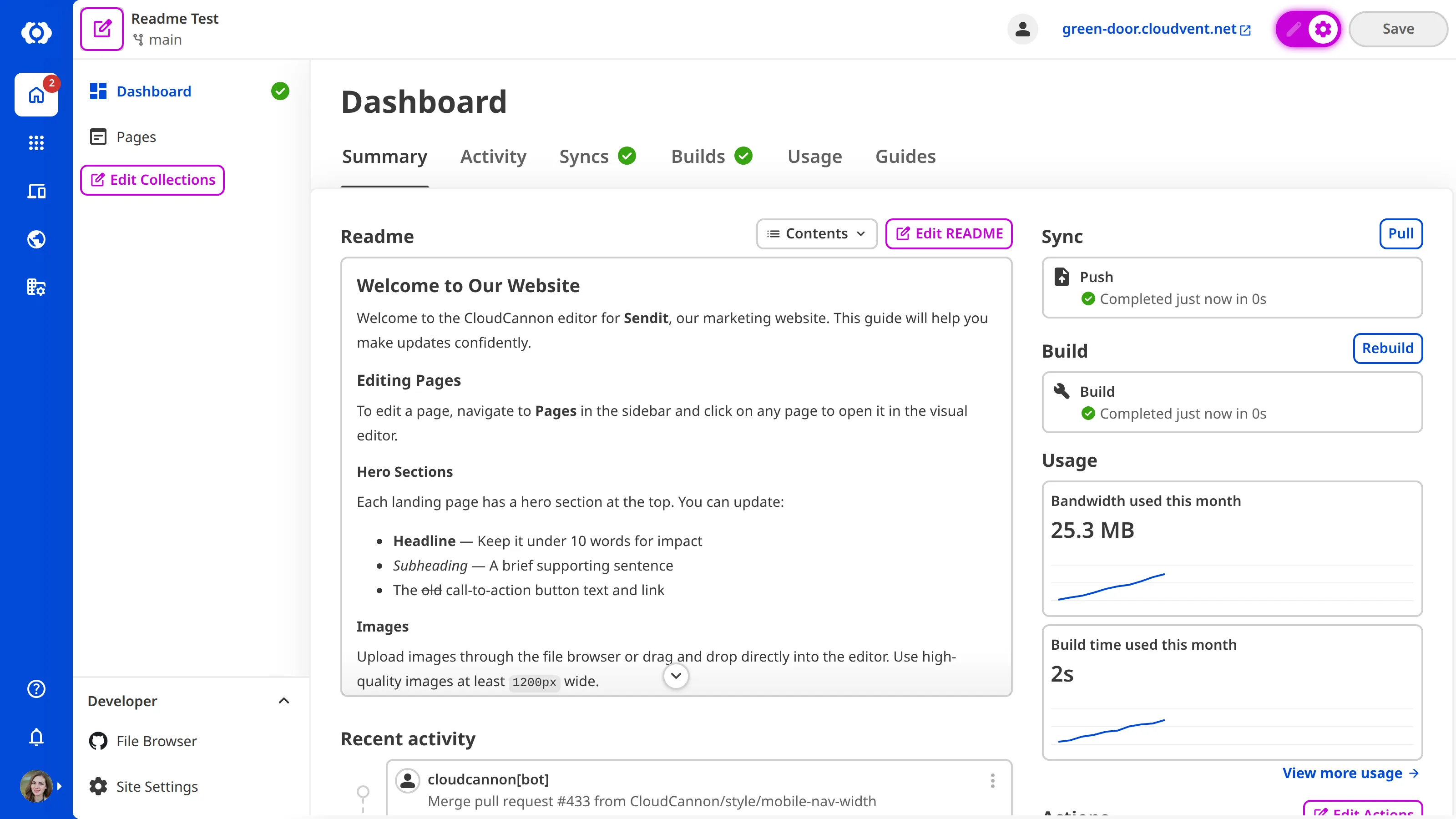Open the organization settings icon in sidebar

pos(36,287)
